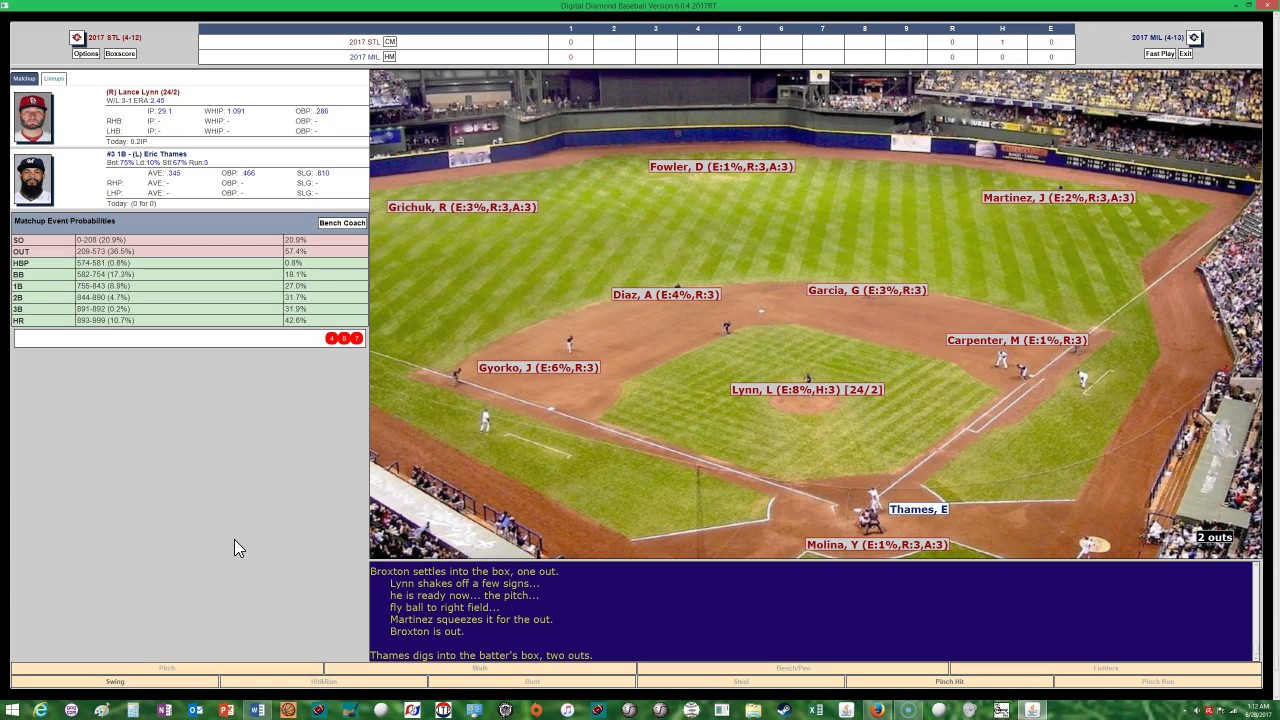Image resolution: width=1280 pixels, height=720 pixels.
Task: Select the Garcia, G second base label
Action: 867,291
